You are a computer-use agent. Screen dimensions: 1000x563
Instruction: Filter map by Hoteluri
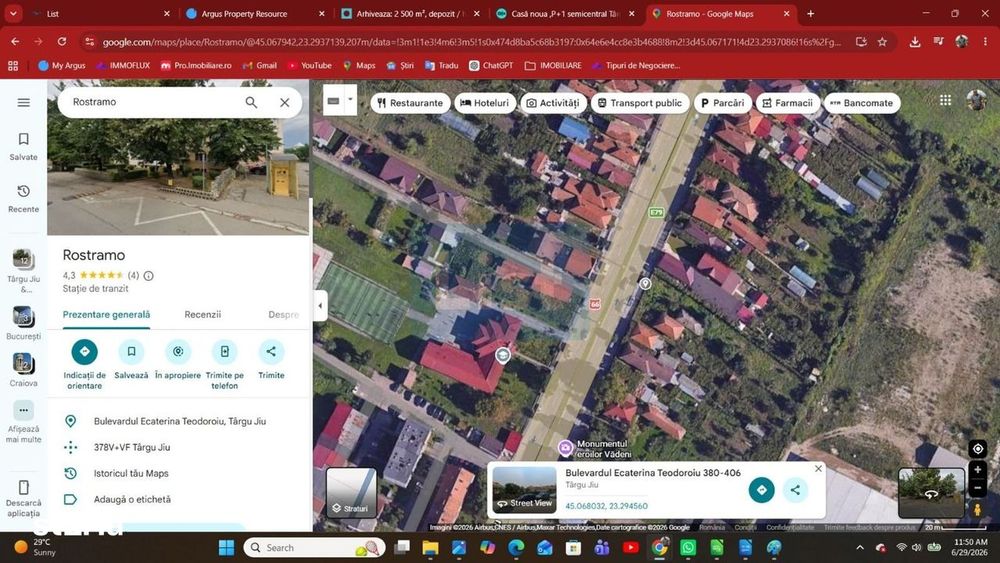pos(485,103)
